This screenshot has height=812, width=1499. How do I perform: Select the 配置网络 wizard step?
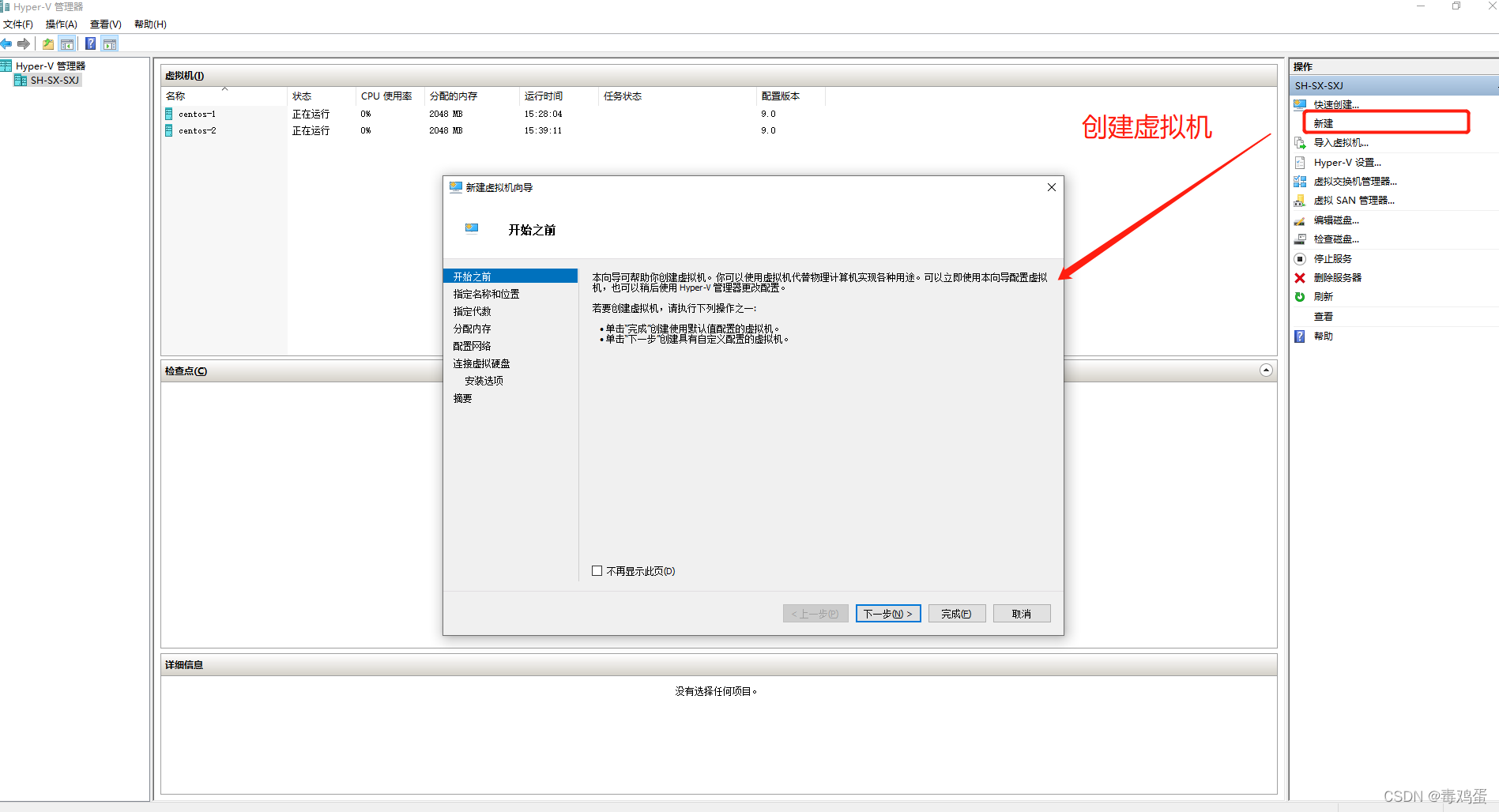(x=472, y=346)
